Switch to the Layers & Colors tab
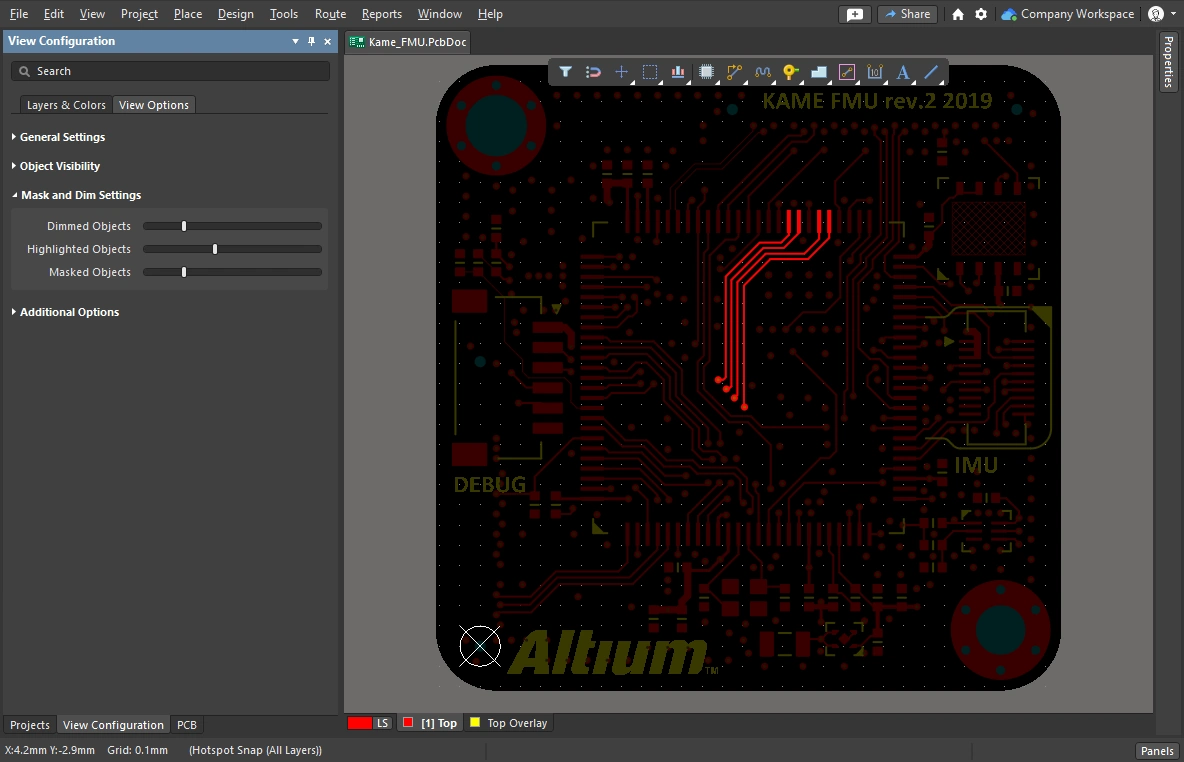The height and width of the screenshot is (762, 1184). 66,105
